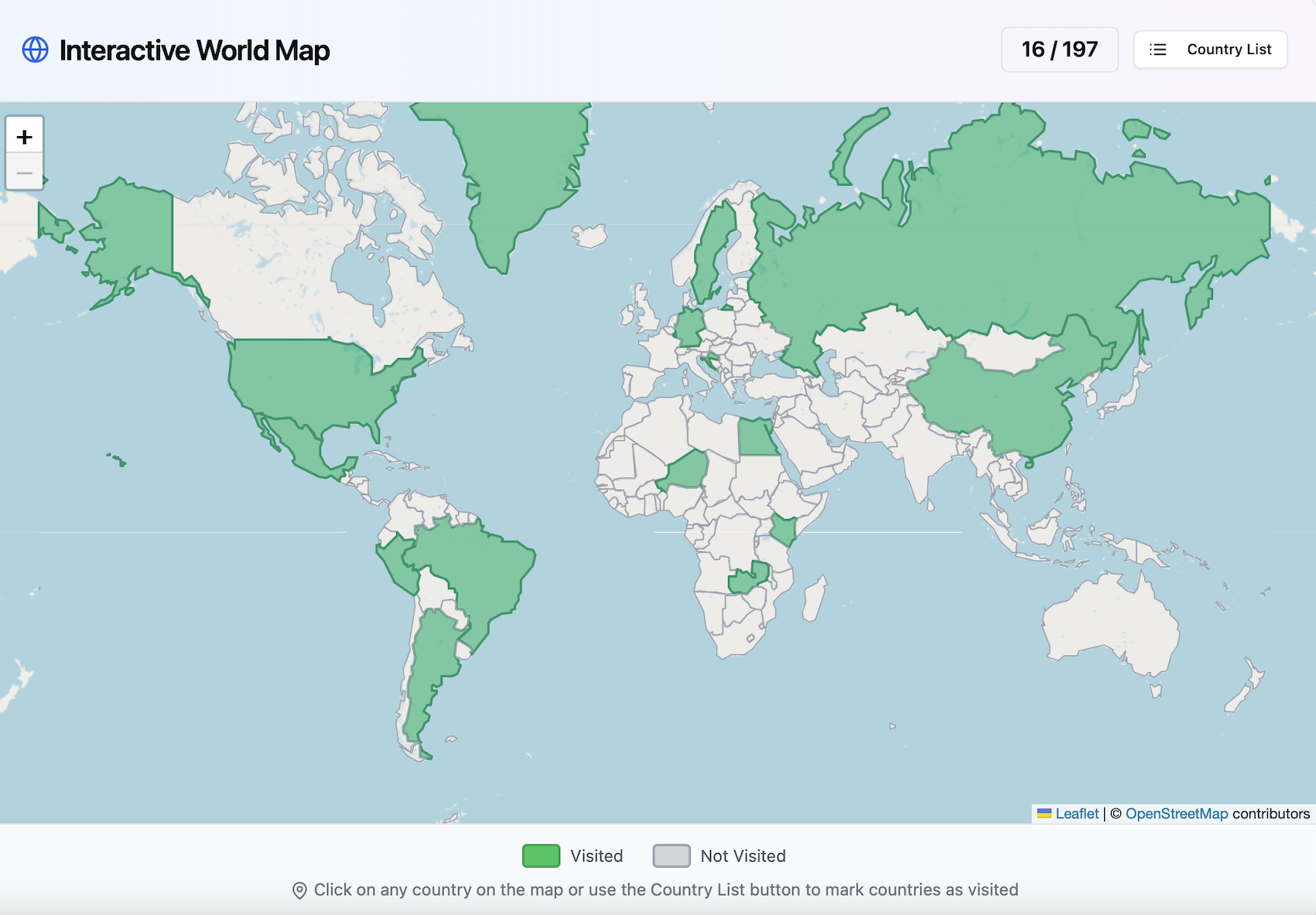Click the 16 / 197 visited counter

point(1059,50)
